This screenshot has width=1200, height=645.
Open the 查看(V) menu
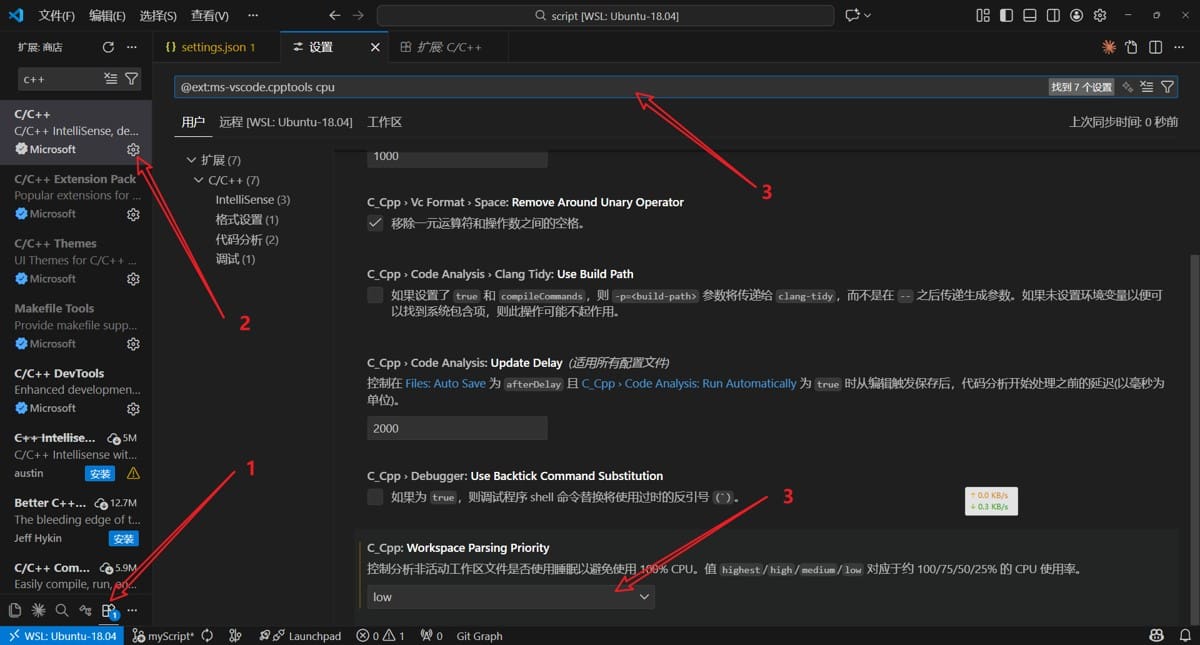[209, 16]
